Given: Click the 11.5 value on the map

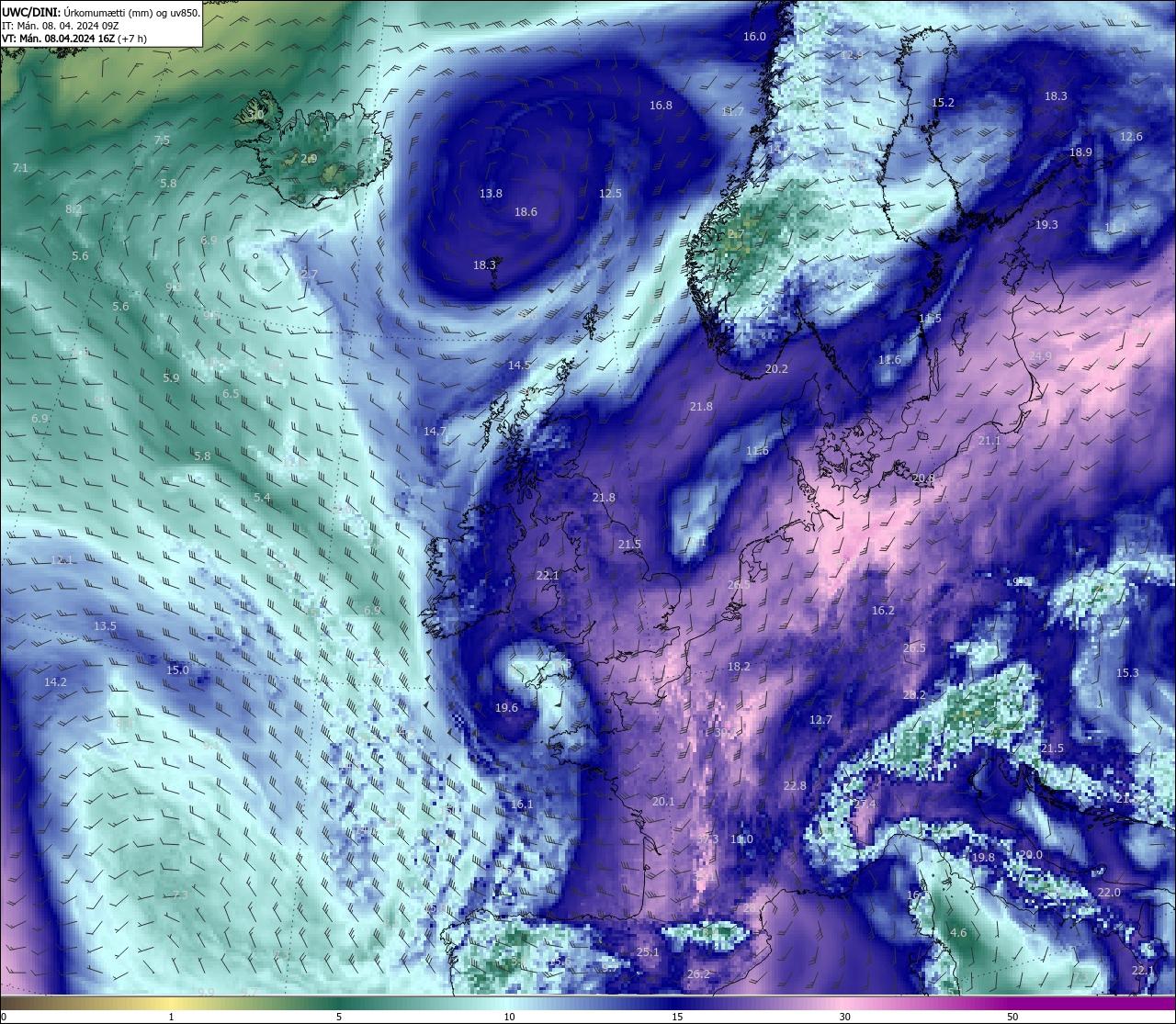Looking at the screenshot, I should tap(930, 319).
